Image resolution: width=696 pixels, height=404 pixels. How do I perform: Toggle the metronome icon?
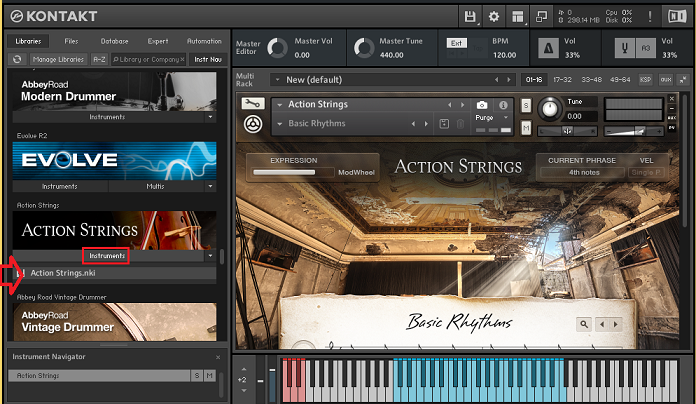(x=548, y=48)
